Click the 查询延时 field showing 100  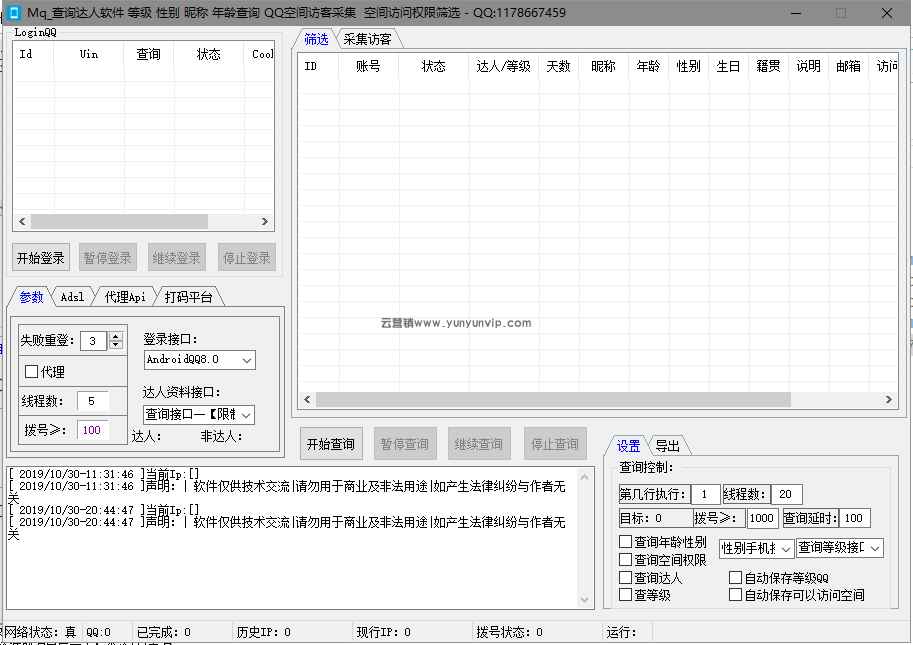pyautogui.click(x=855, y=518)
